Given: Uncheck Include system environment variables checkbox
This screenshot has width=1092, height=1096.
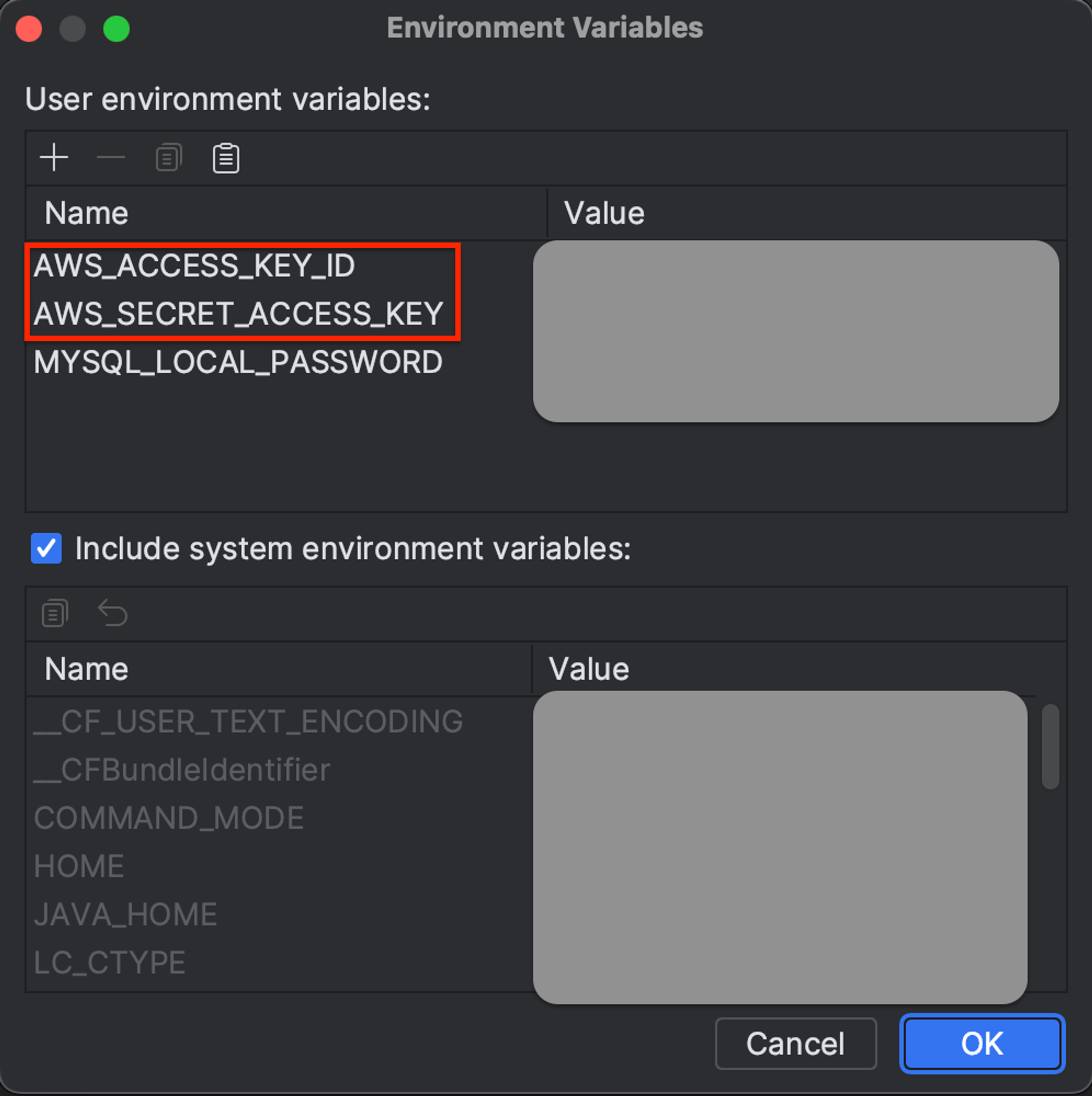Looking at the screenshot, I should click(46, 549).
